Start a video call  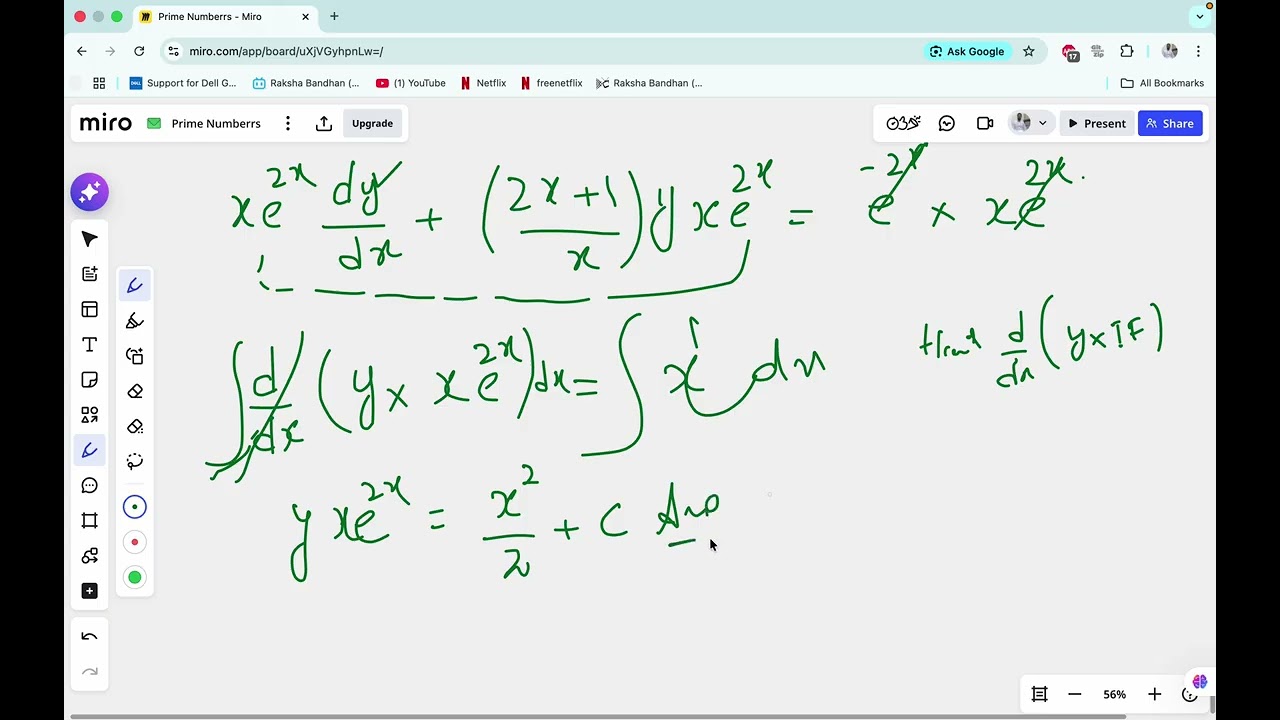tap(985, 123)
